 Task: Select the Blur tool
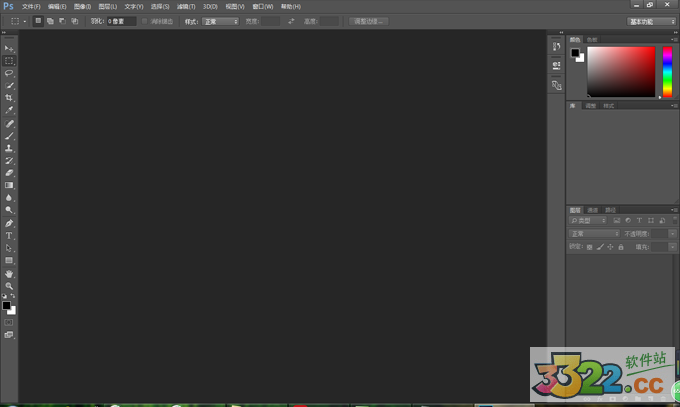(9, 198)
